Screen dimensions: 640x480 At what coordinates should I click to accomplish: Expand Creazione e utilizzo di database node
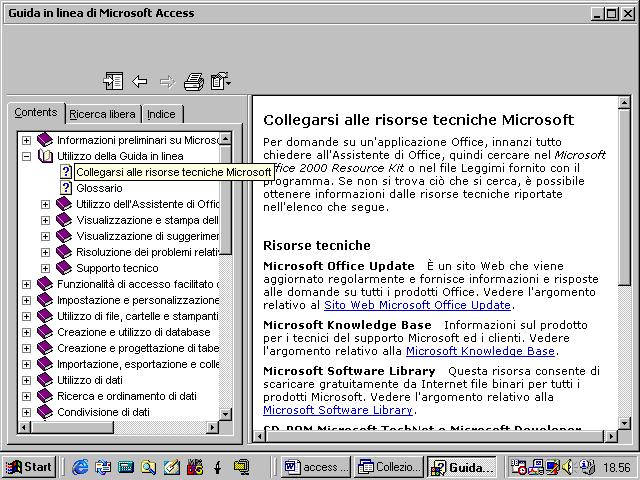pos(26,332)
